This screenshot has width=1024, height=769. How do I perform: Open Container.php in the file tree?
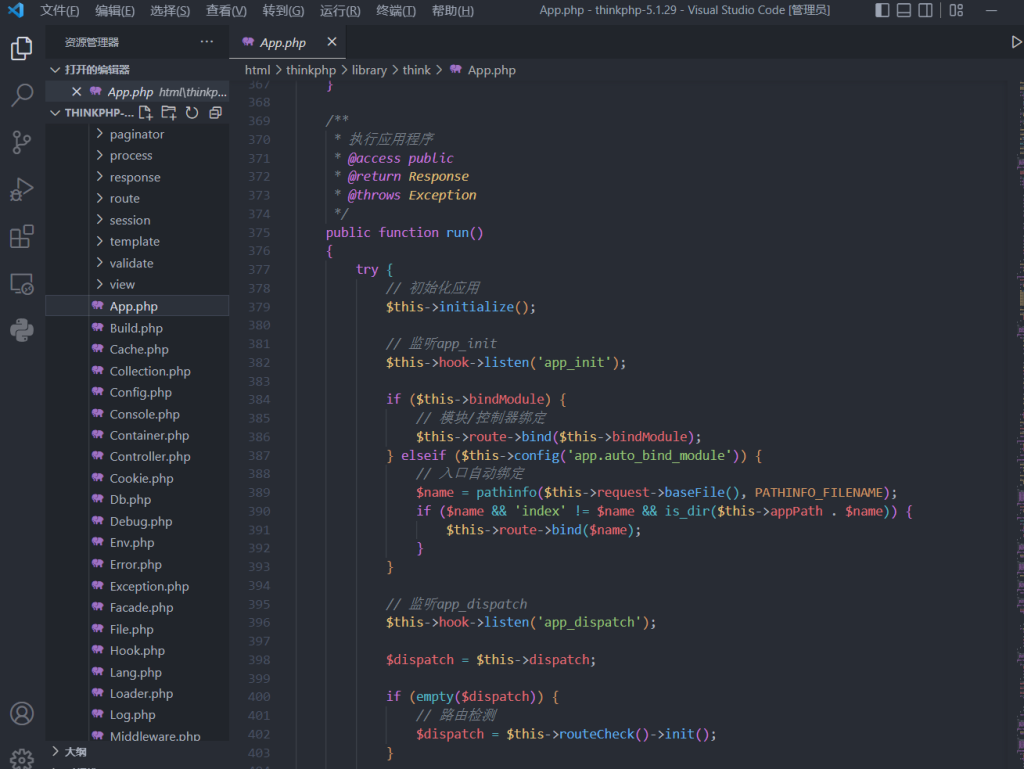click(149, 435)
